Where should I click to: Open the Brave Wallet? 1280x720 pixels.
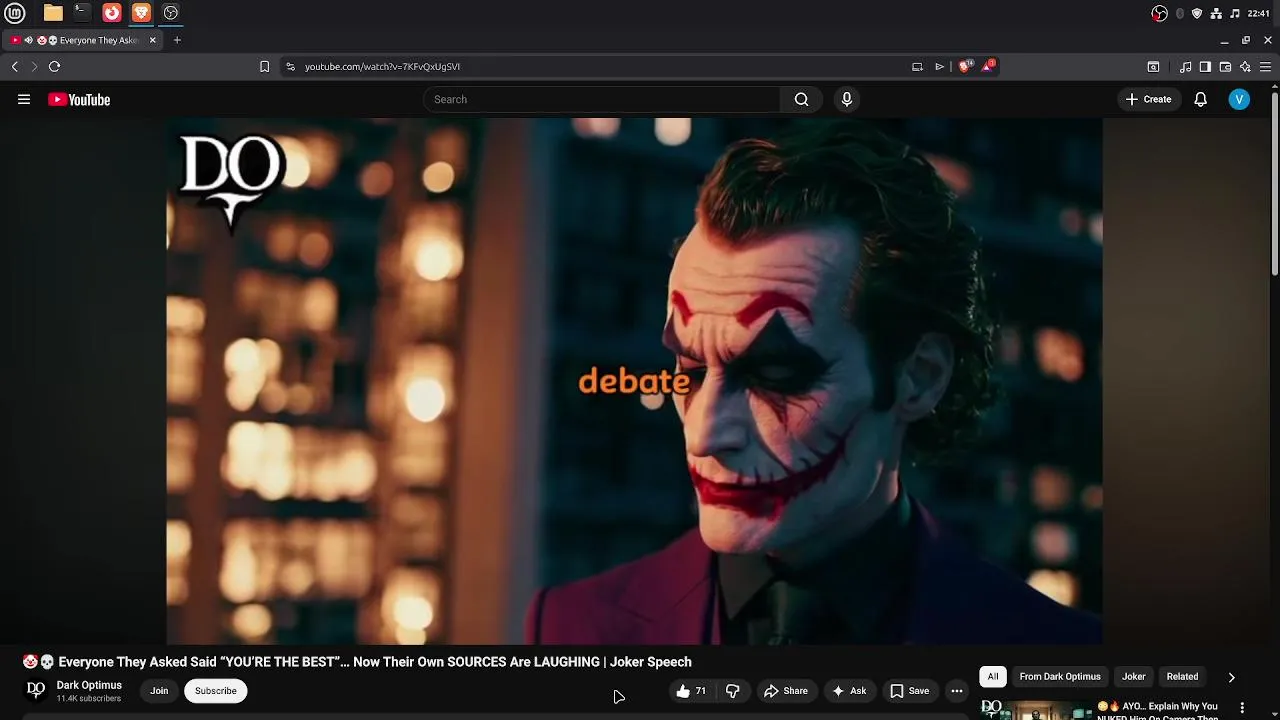coord(1225,67)
